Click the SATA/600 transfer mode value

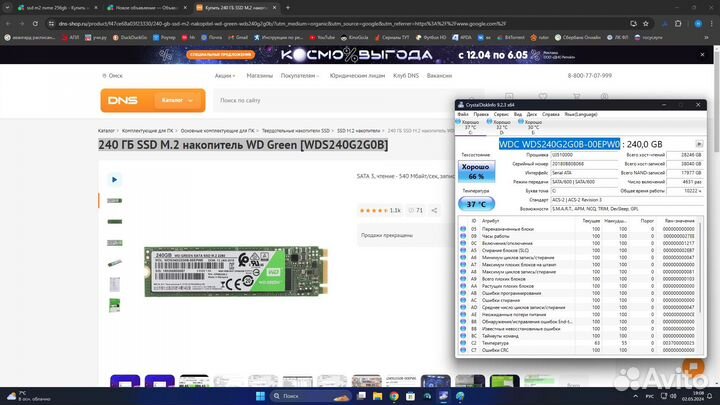pos(584,182)
